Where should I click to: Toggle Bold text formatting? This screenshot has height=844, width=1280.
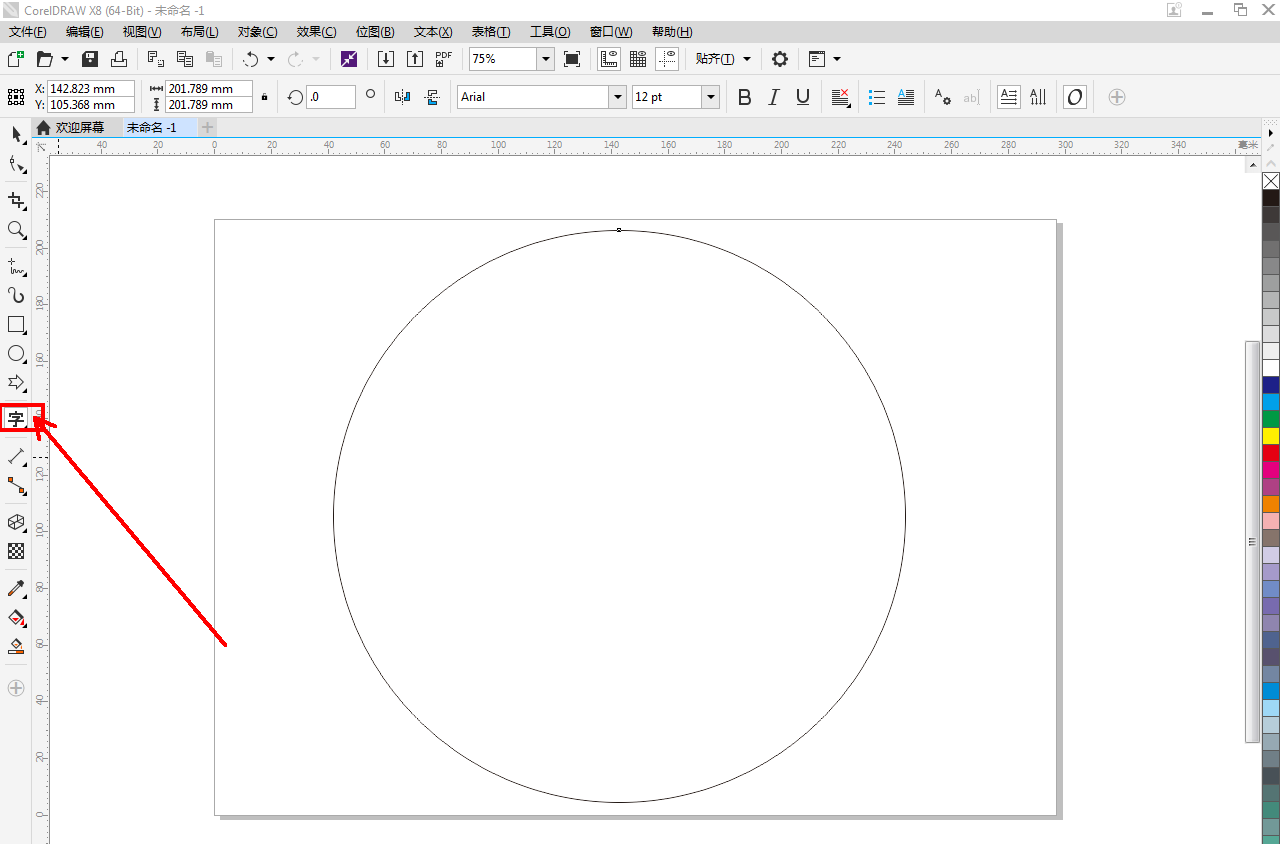(744, 97)
